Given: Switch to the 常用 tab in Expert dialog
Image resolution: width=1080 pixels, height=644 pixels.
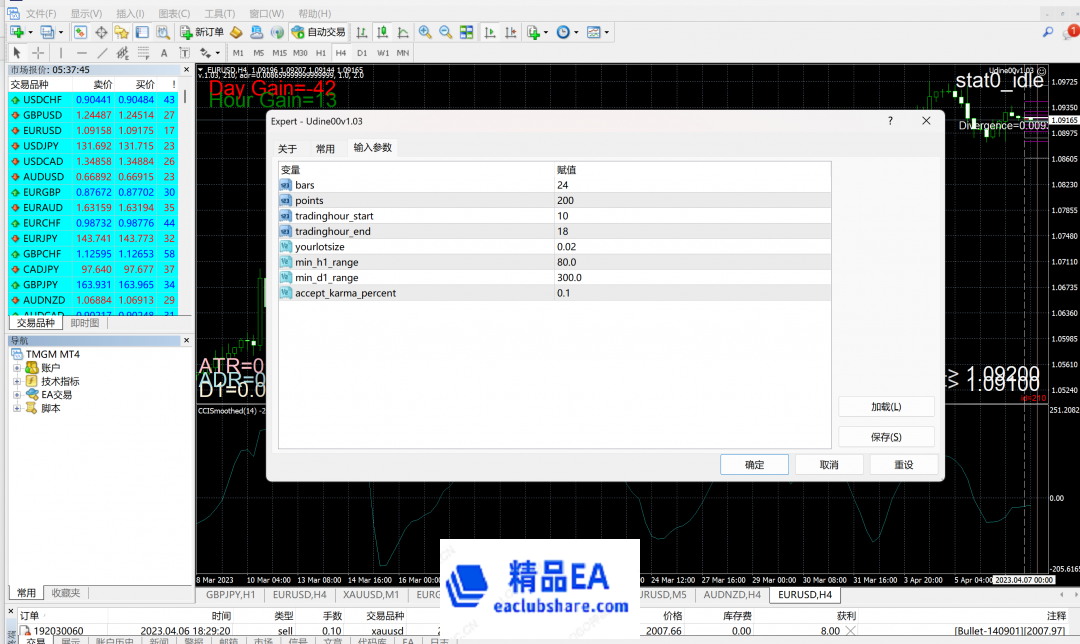Looking at the screenshot, I should click(x=325, y=149).
